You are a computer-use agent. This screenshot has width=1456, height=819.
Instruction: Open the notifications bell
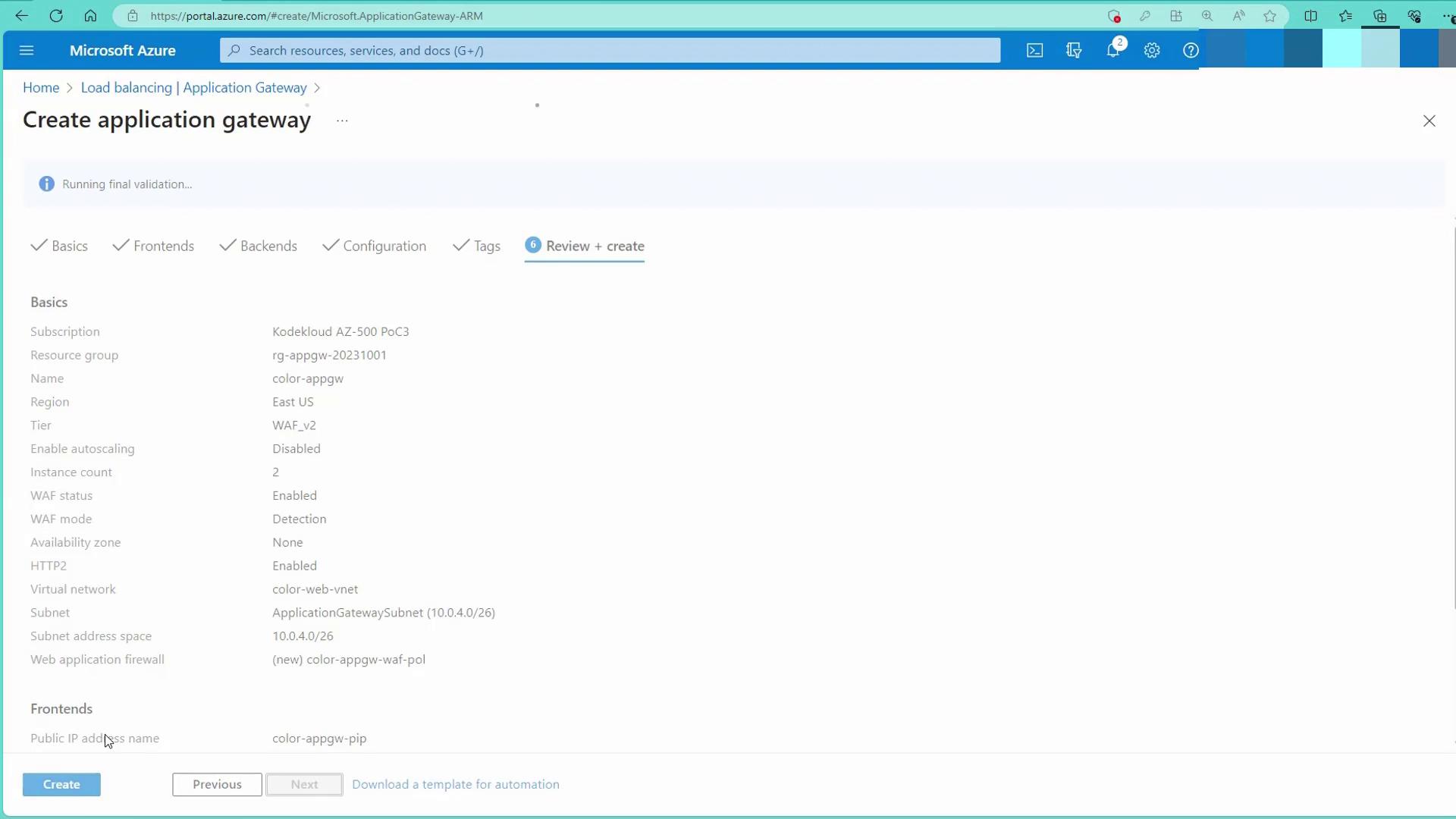pos(1112,51)
